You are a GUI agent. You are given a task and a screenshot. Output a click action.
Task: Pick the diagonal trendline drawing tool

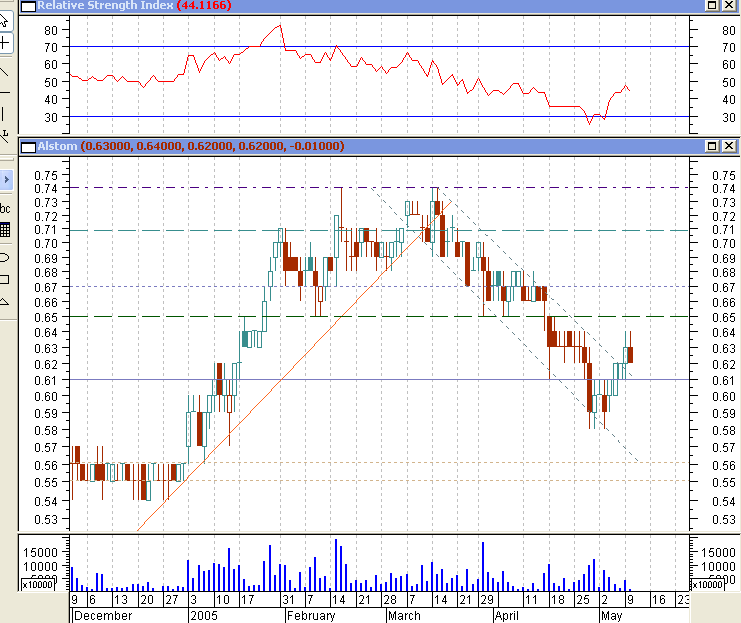pyautogui.click(x=4, y=72)
